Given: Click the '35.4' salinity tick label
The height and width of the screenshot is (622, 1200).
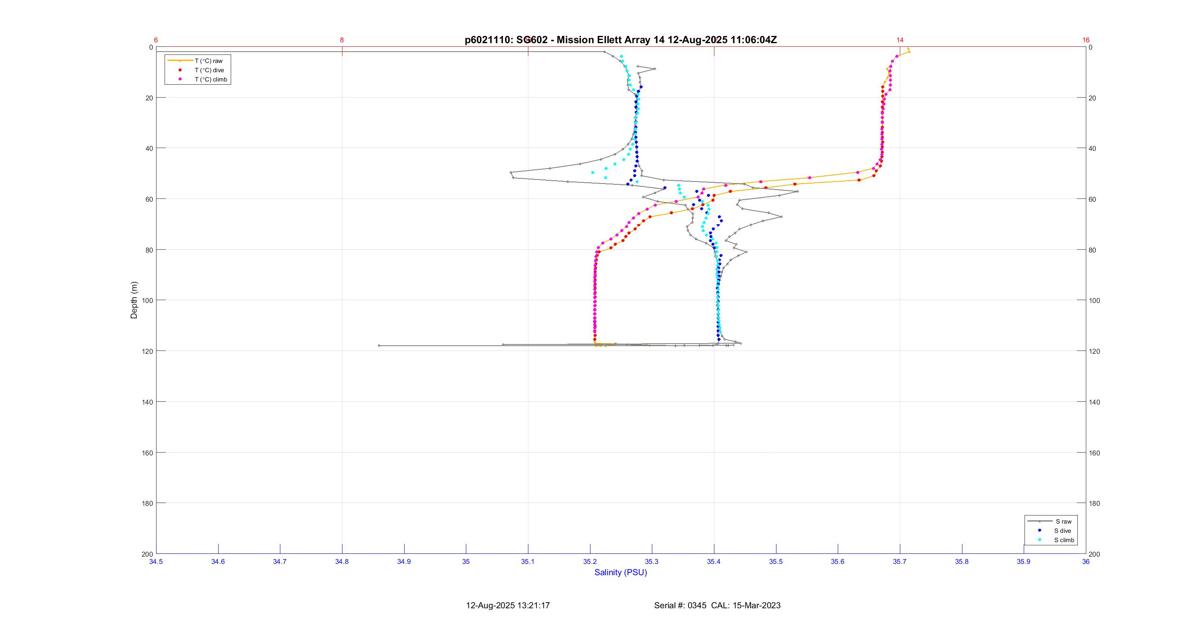Looking at the screenshot, I should pos(714,562).
